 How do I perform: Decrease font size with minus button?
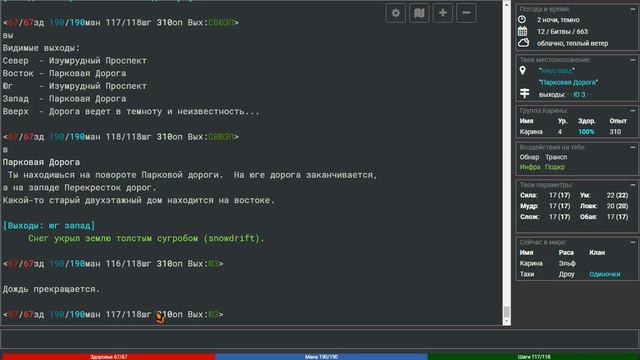(x=466, y=13)
